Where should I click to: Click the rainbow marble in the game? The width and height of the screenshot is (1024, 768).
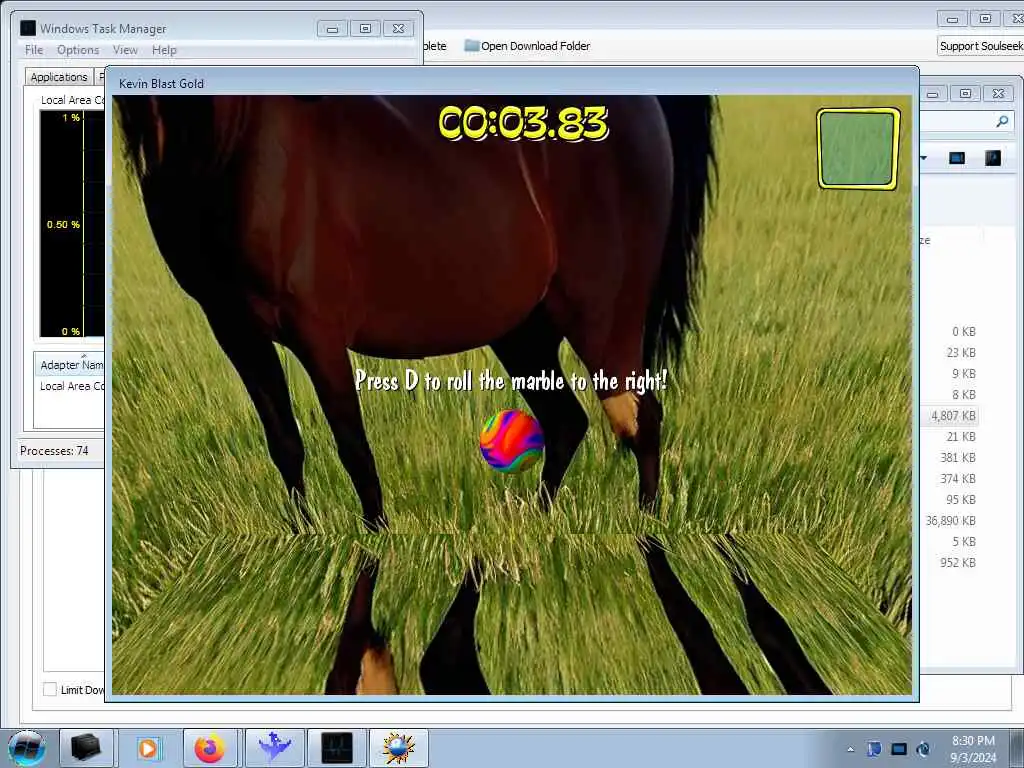pos(511,441)
